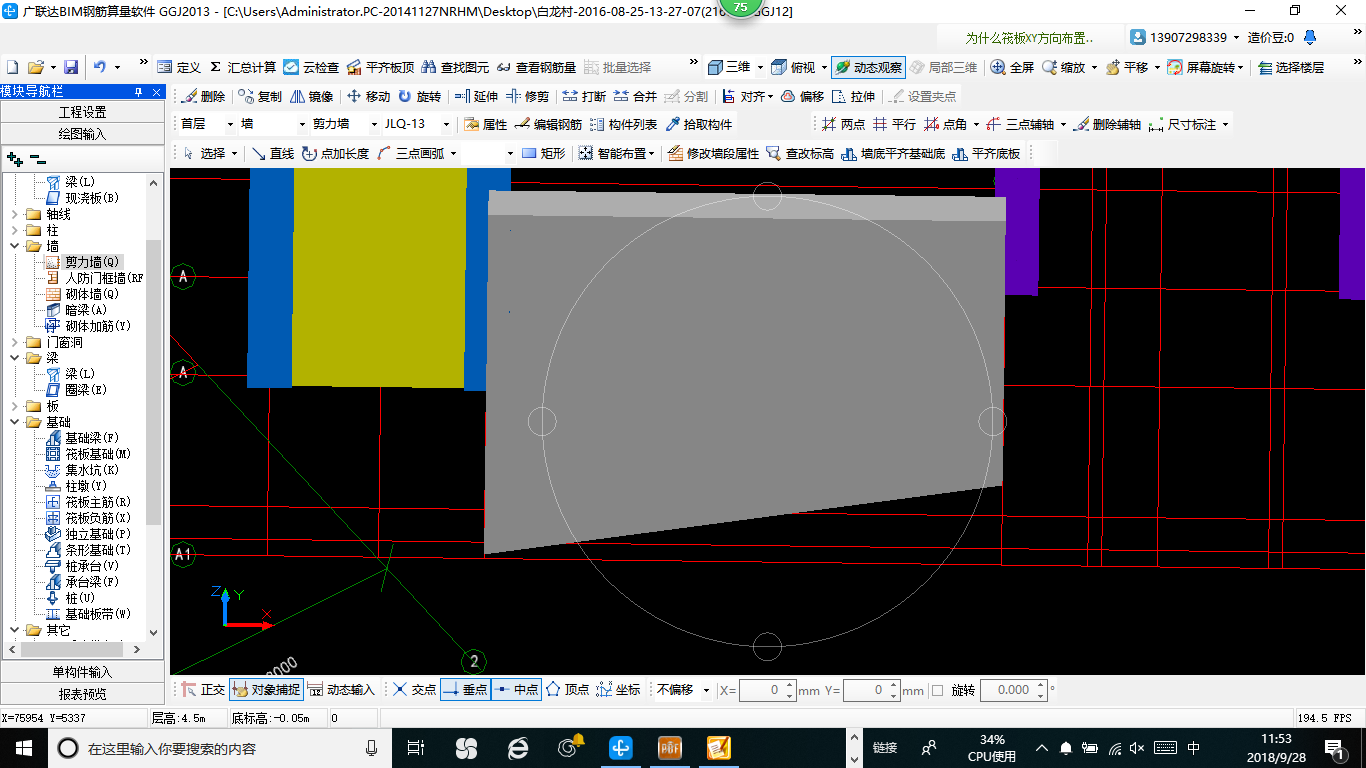Open 编辑钢筋 edit rebar
The width and height of the screenshot is (1366, 768).
click(549, 124)
